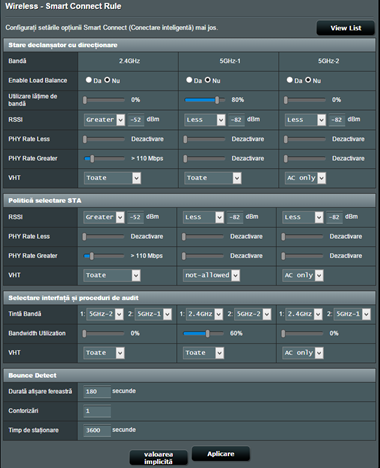The image size is (380, 468).
Task: Select Nu for 2.4GHz Load Balance
Action: 107,80
